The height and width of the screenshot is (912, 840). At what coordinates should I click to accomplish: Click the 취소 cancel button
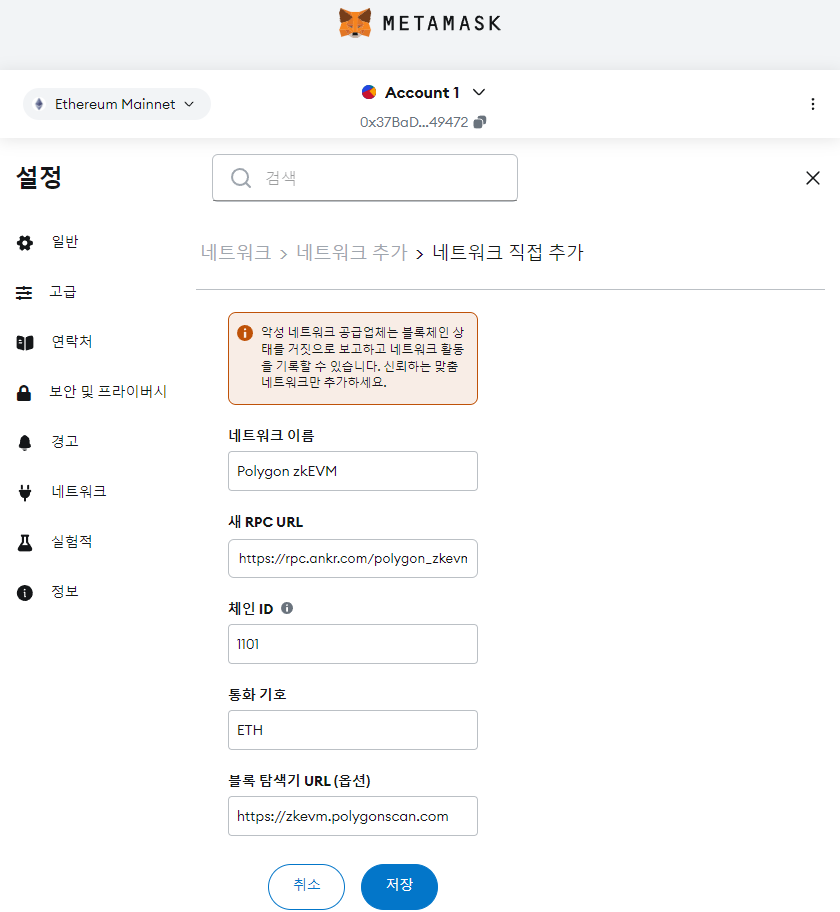[x=307, y=886]
